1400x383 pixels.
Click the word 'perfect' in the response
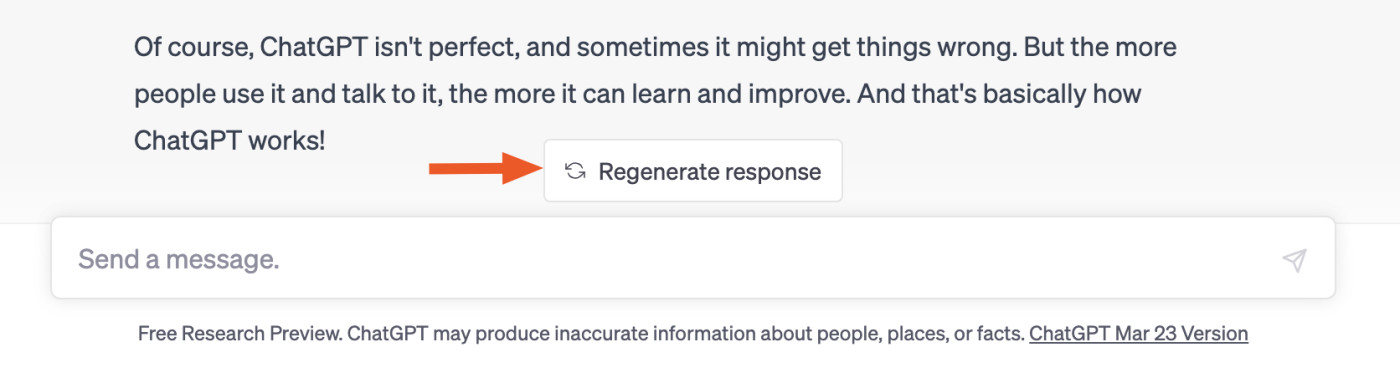point(484,48)
